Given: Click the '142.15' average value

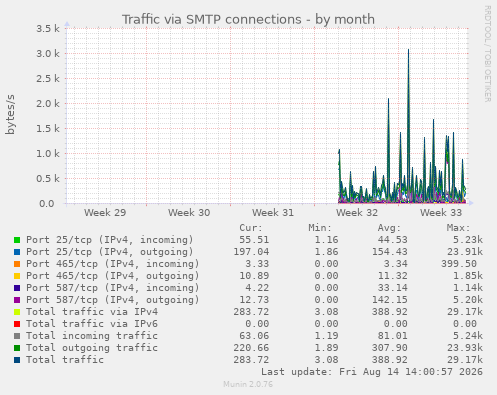Looking at the screenshot, I should (390, 300).
